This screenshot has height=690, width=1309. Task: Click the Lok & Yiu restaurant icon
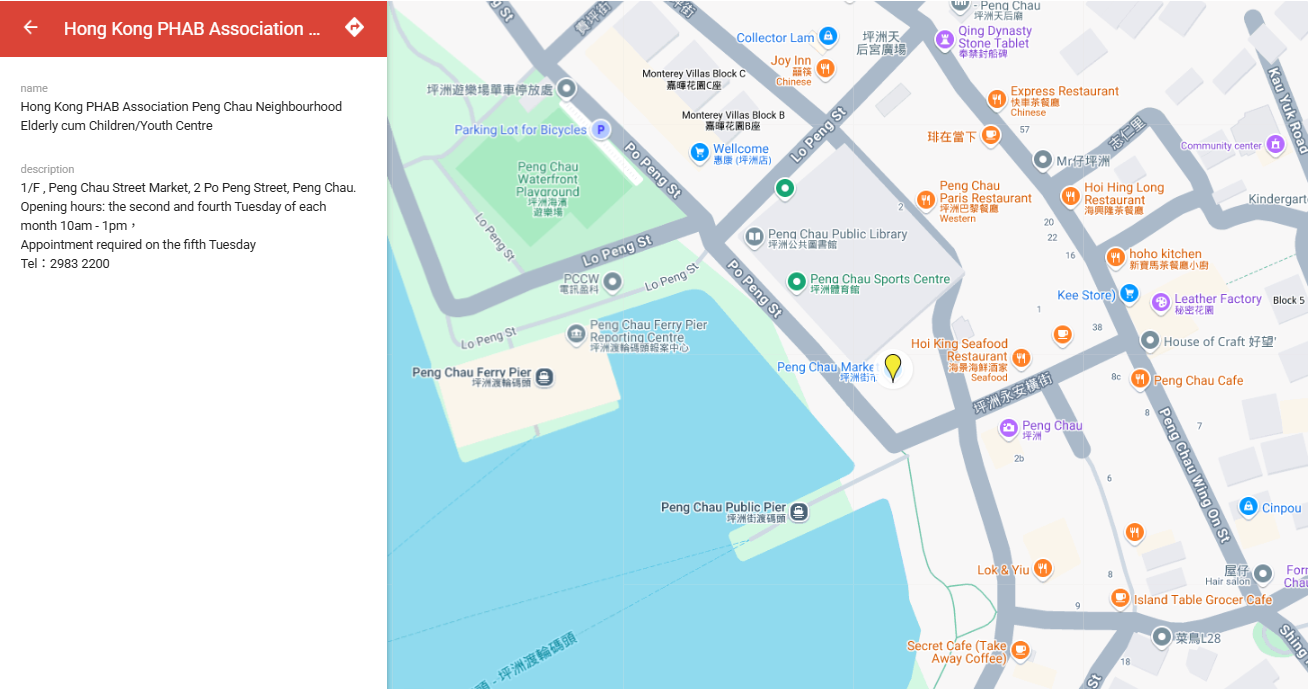[x=1043, y=569]
